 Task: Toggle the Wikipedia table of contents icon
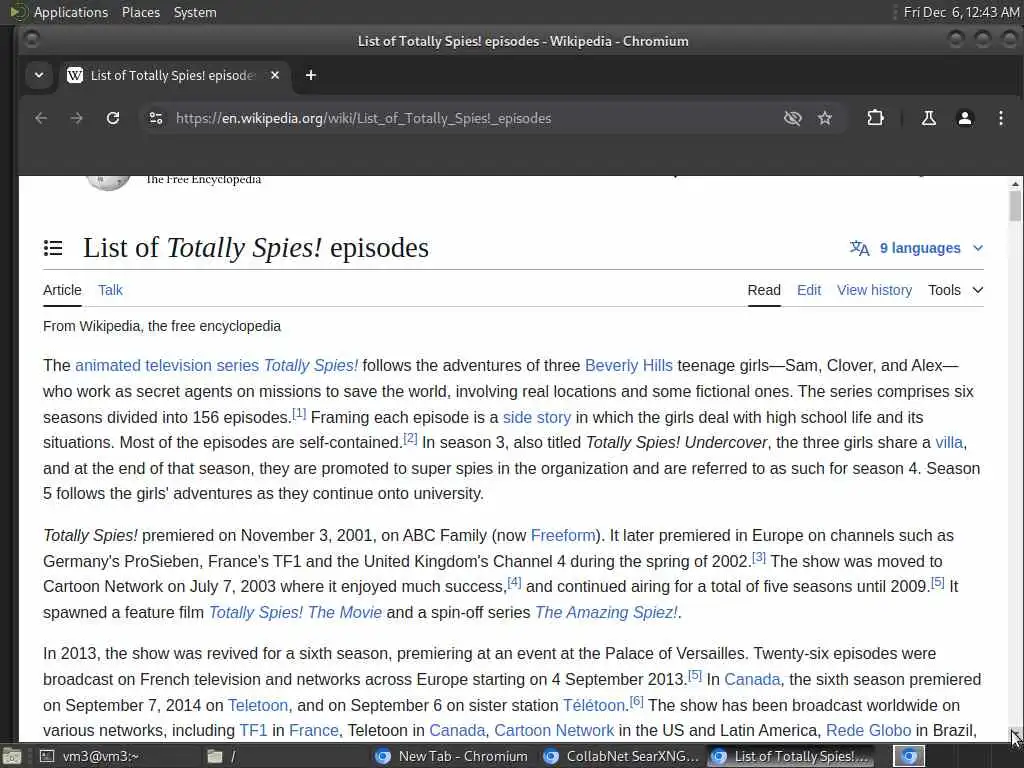(x=53, y=248)
